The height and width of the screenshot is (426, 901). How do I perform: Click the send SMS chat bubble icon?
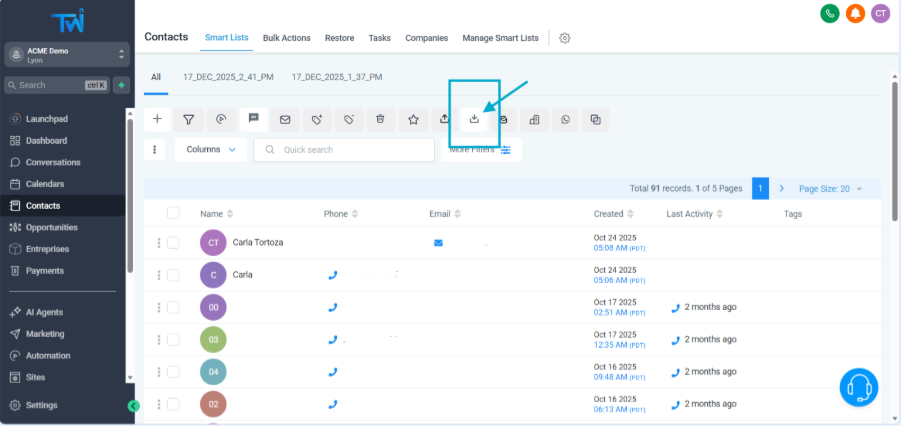coord(253,119)
